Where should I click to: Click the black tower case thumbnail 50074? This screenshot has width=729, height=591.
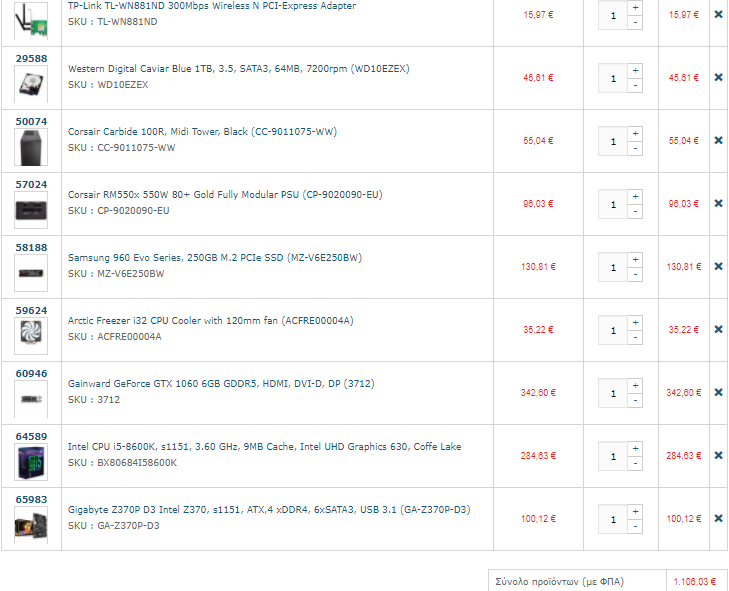point(31,147)
